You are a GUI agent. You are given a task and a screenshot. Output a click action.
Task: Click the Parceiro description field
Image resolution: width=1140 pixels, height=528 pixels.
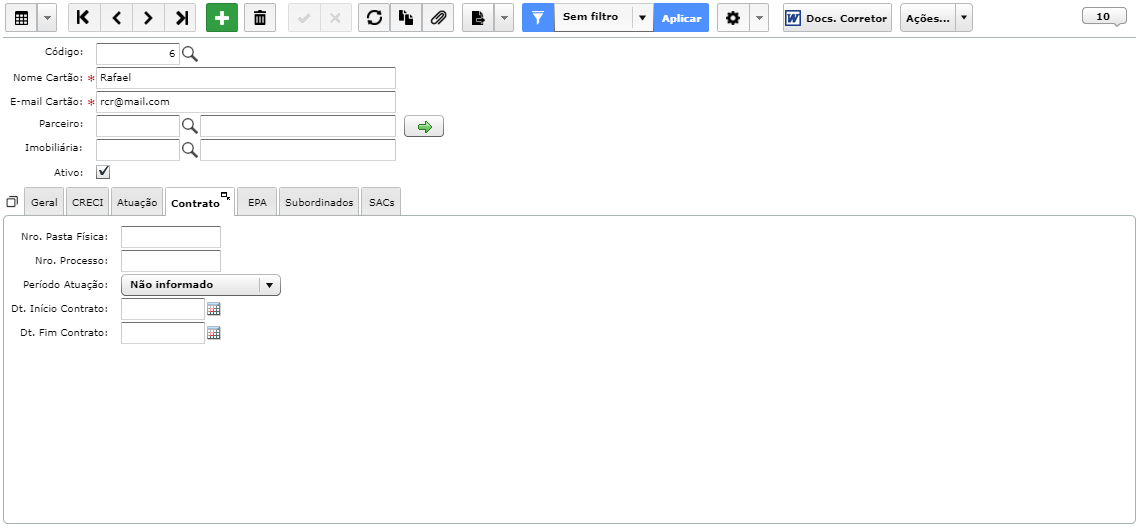click(x=298, y=126)
